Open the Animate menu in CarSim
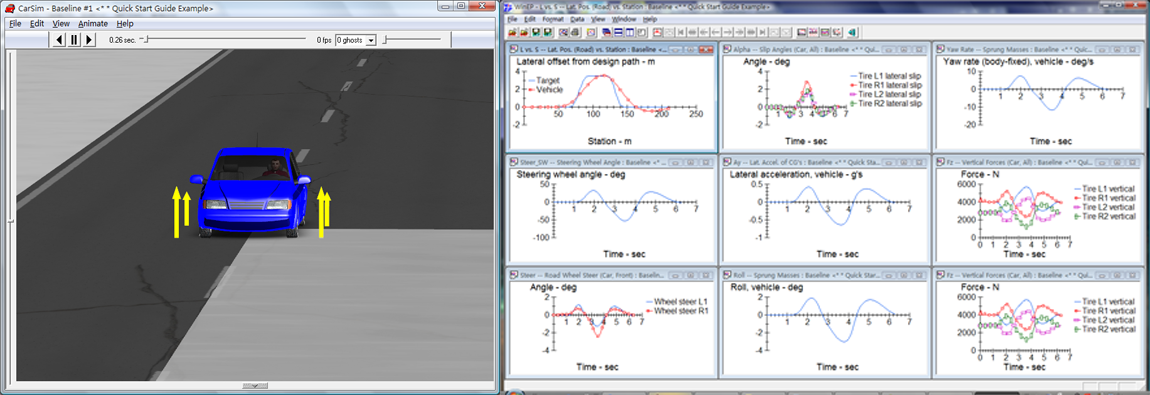 [92, 23]
